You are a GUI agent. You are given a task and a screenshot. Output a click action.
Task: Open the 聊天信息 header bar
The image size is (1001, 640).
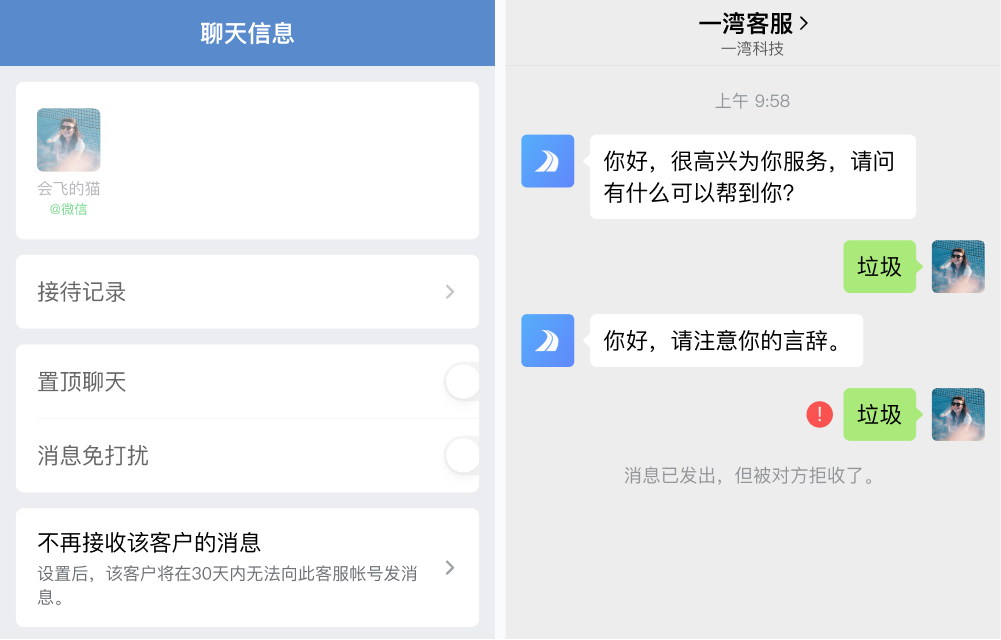click(247, 32)
